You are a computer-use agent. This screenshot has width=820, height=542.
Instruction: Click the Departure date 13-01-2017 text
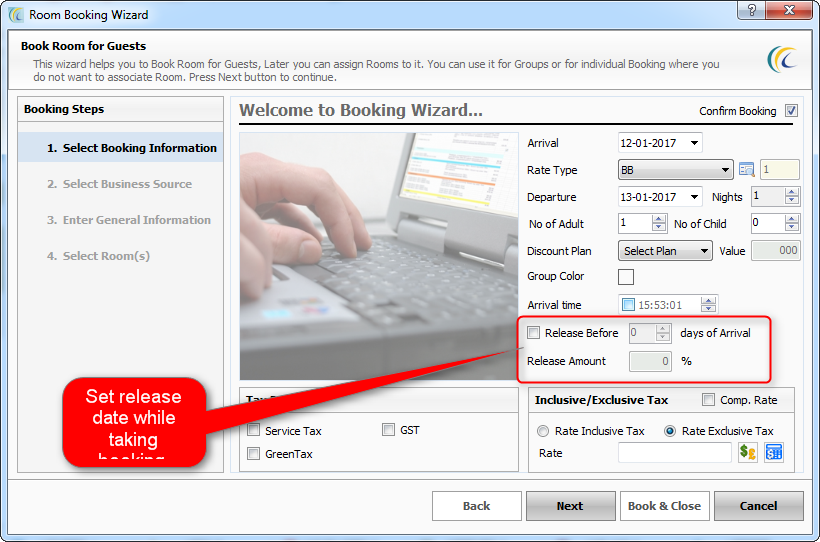[x=648, y=197]
